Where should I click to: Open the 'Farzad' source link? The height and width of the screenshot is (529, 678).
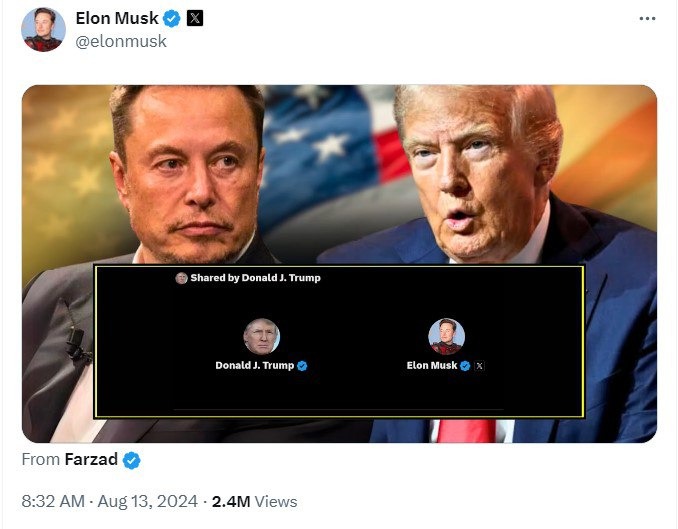click(91, 460)
